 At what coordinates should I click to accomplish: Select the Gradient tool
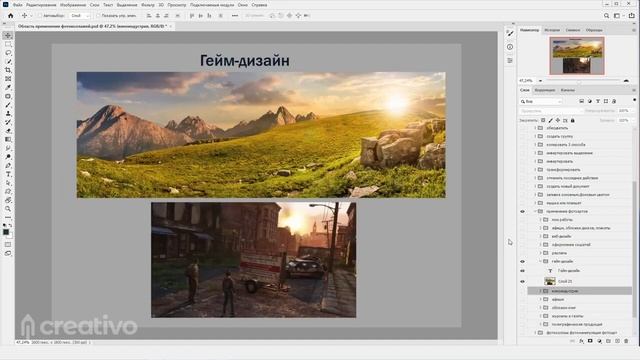point(8,140)
